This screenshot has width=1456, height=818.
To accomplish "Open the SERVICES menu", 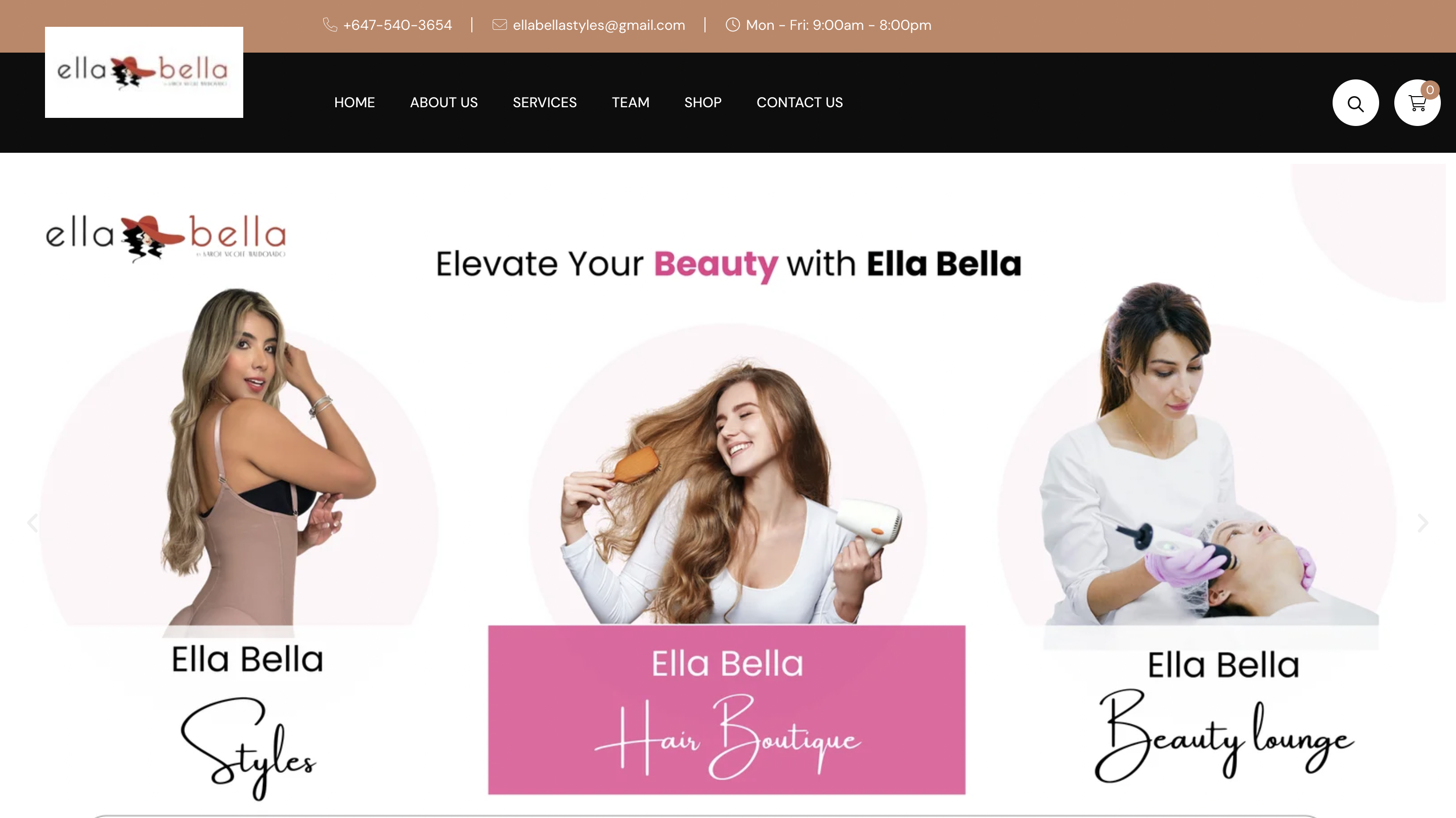I will click(544, 102).
